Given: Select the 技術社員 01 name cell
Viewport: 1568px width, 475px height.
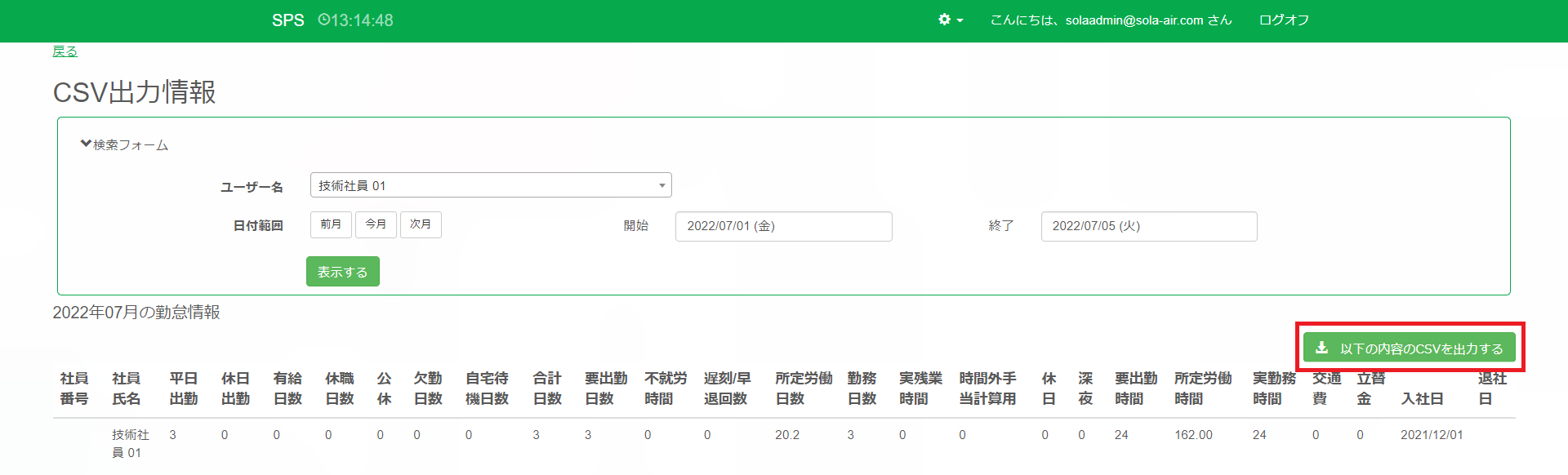Looking at the screenshot, I should [130, 443].
